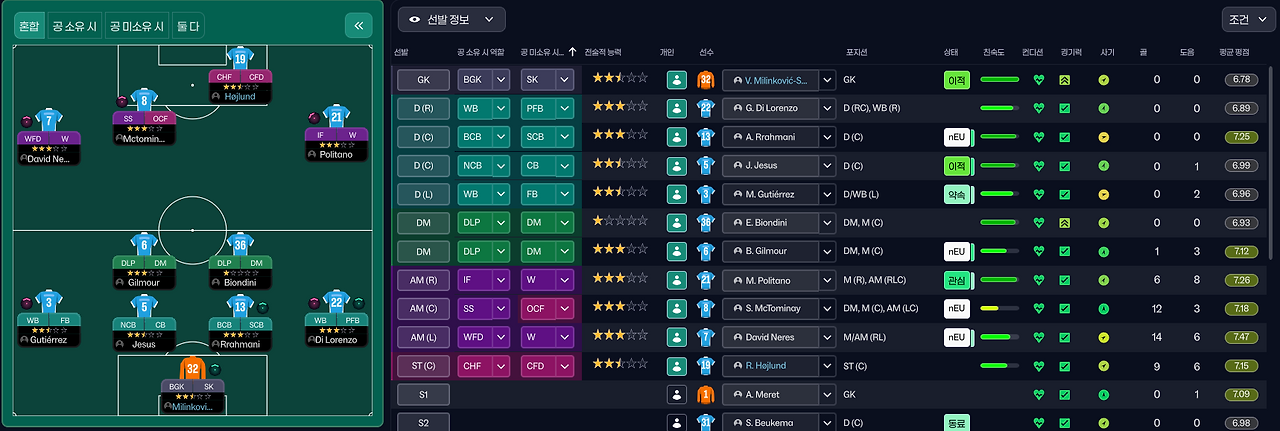Open player dropdown for V. Milinković-Savić
The image size is (1280, 431).
(x=827, y=79)
